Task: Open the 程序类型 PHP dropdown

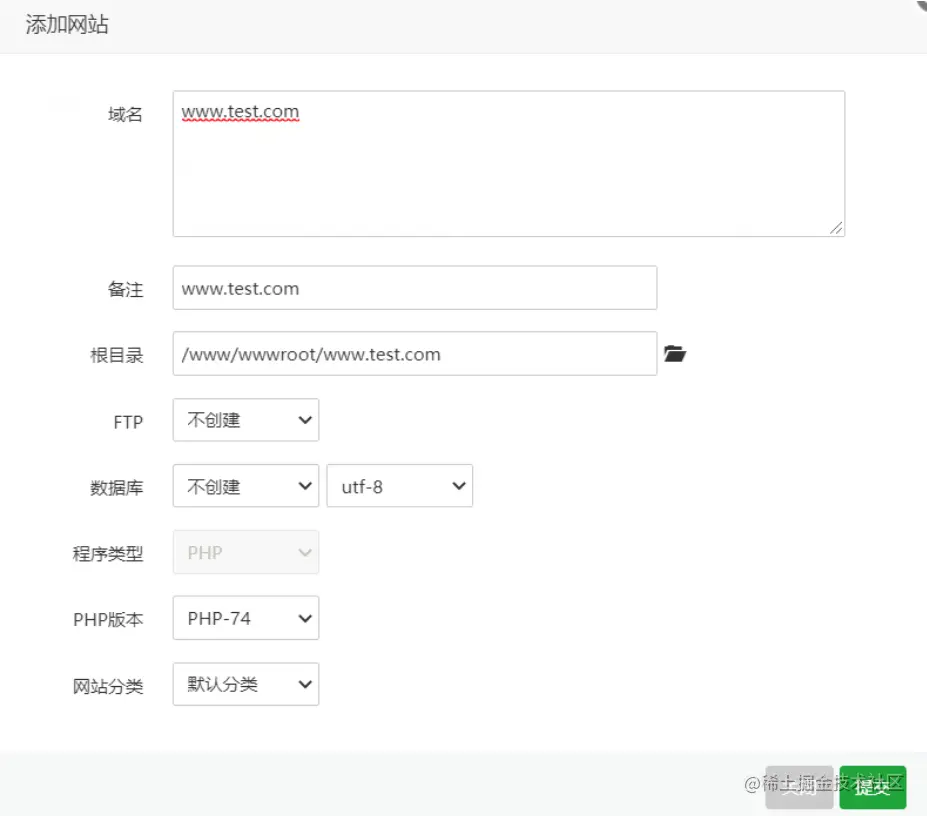Action: coord(246,552)
